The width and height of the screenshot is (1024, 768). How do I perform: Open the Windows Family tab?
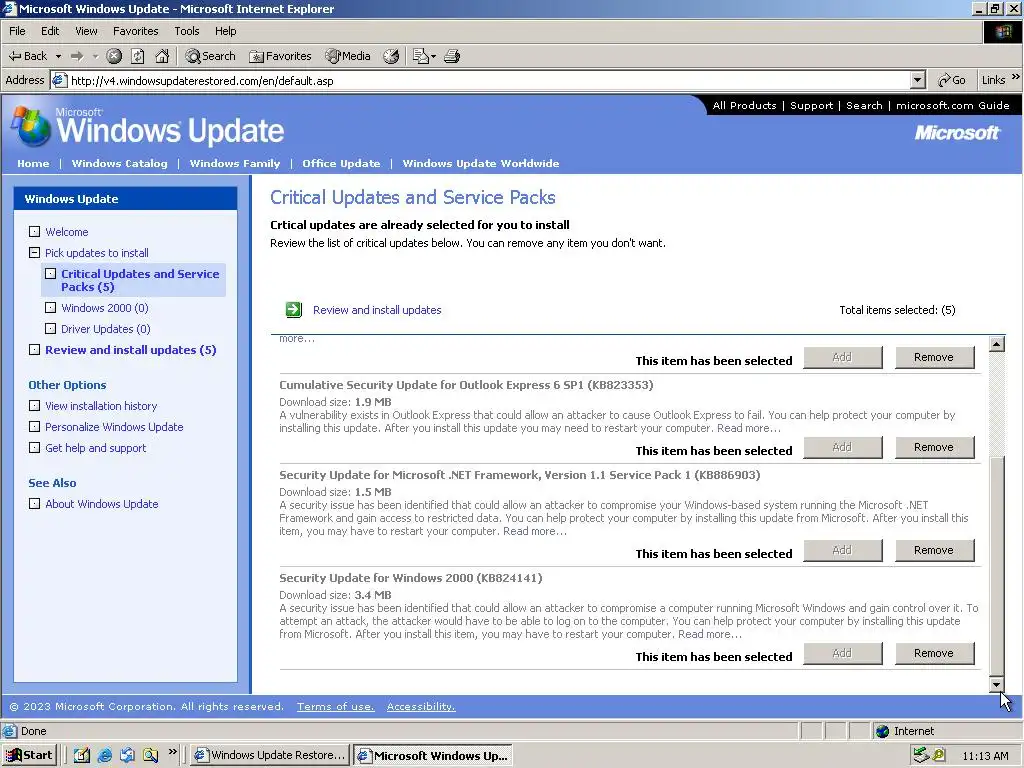pyautogui.click(x=234, y=163)
